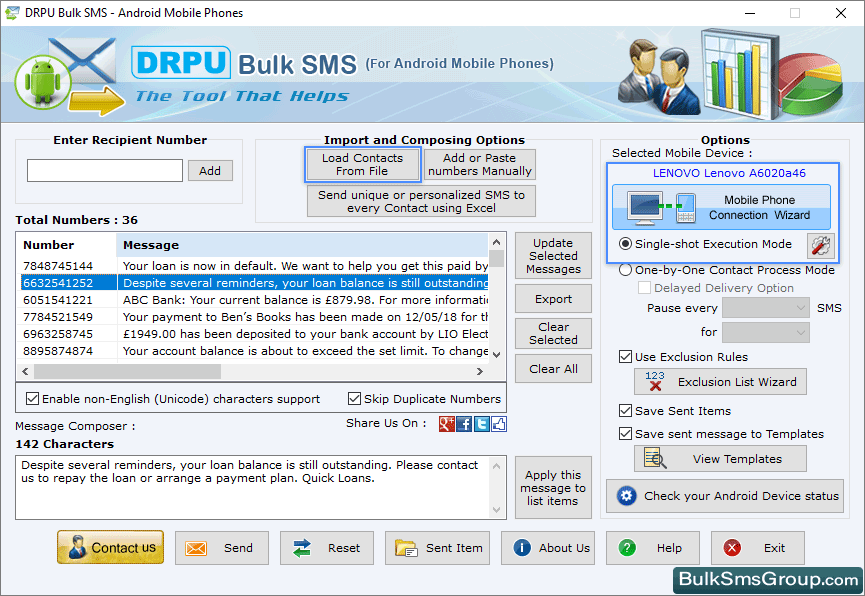Screen dimensions: 865x596
Task: Click inside the Message Composer text box
Action: [253, 487]
